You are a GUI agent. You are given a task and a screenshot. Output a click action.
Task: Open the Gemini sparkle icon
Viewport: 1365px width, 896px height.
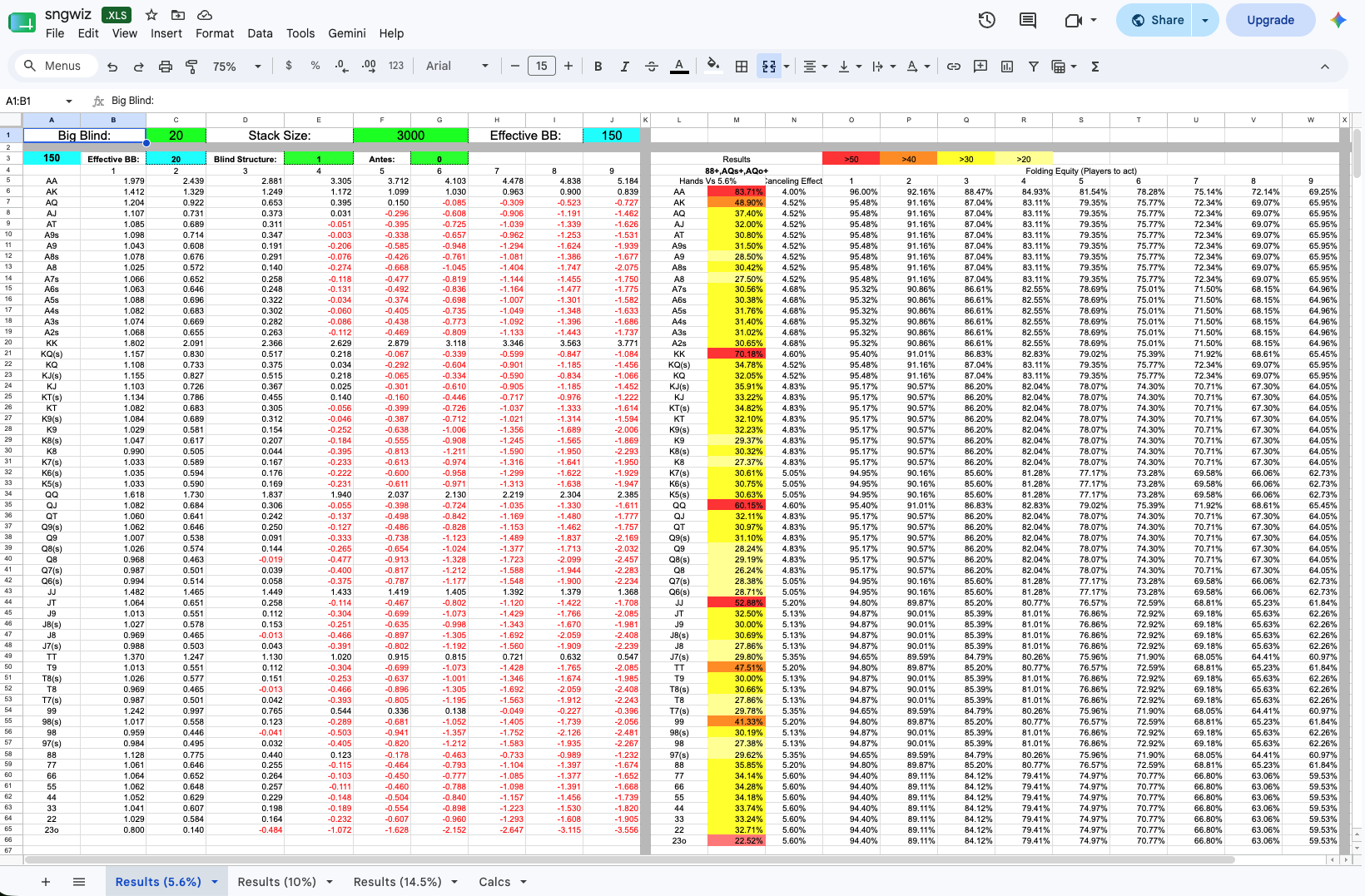tap(1338, 20)
